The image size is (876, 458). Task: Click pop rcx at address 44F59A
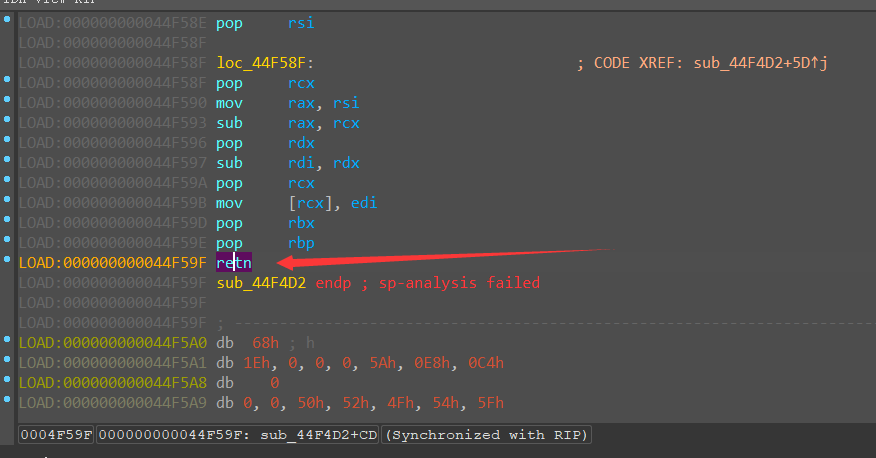coord(265,183)
